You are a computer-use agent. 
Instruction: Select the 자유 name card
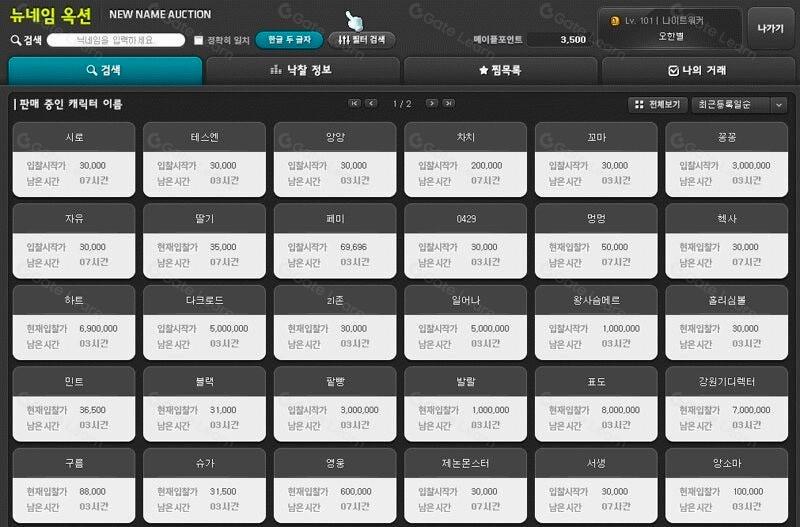click(x=74, y=241)
